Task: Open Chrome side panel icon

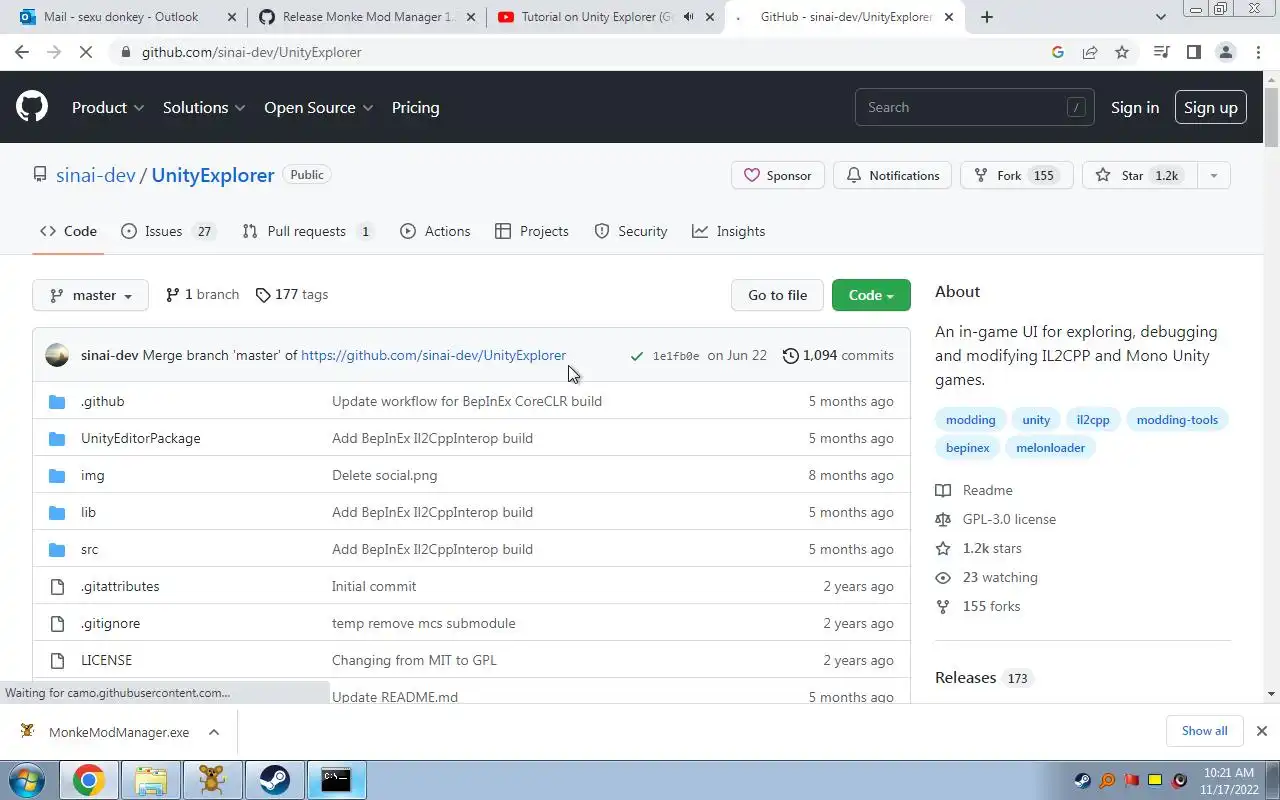Action: coord(1193,52)
